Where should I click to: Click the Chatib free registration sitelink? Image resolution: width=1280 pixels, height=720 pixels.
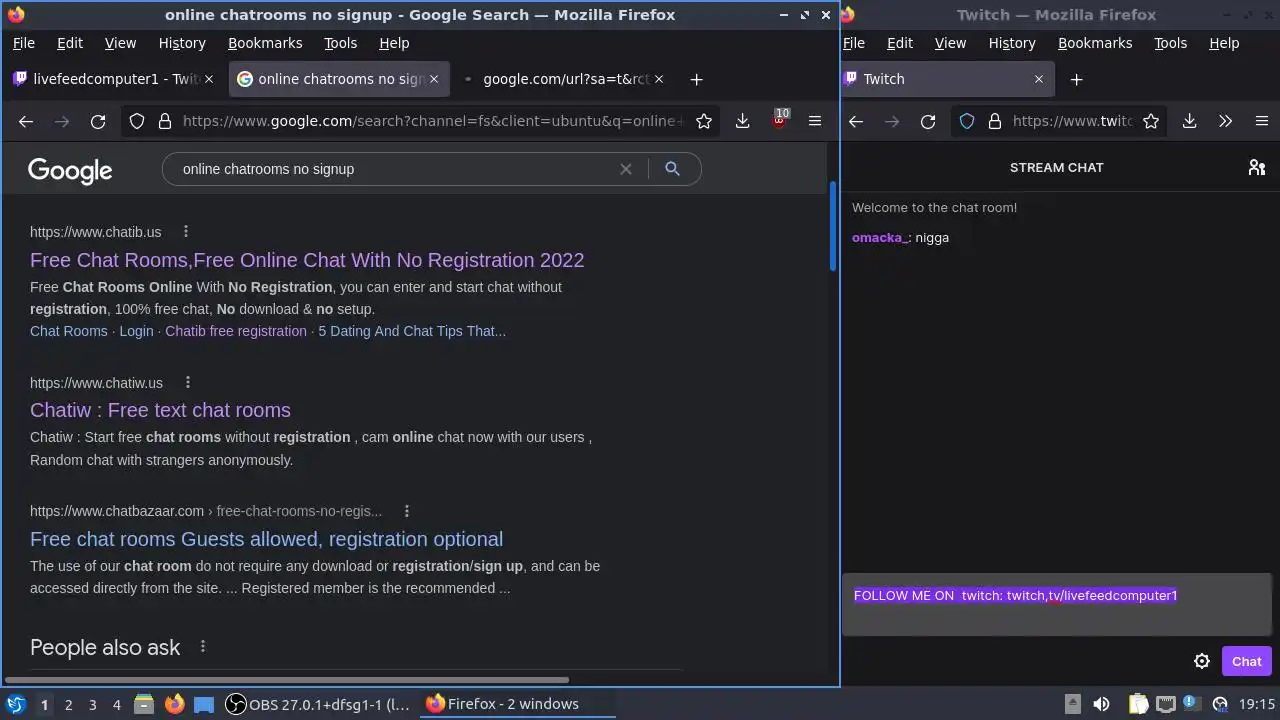[x=236, y=331]
